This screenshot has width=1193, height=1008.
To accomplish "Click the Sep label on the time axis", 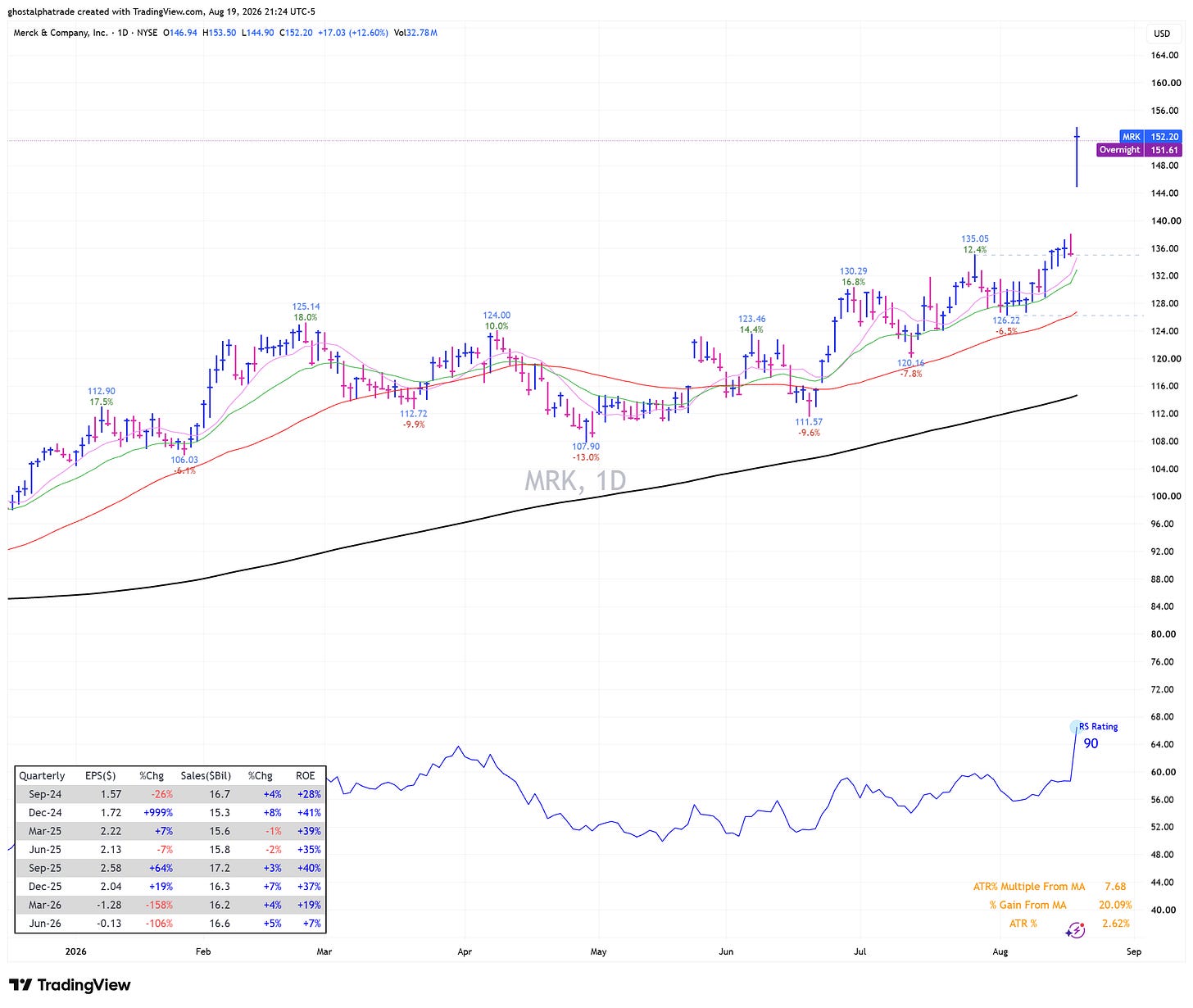I will point(1134,952).
